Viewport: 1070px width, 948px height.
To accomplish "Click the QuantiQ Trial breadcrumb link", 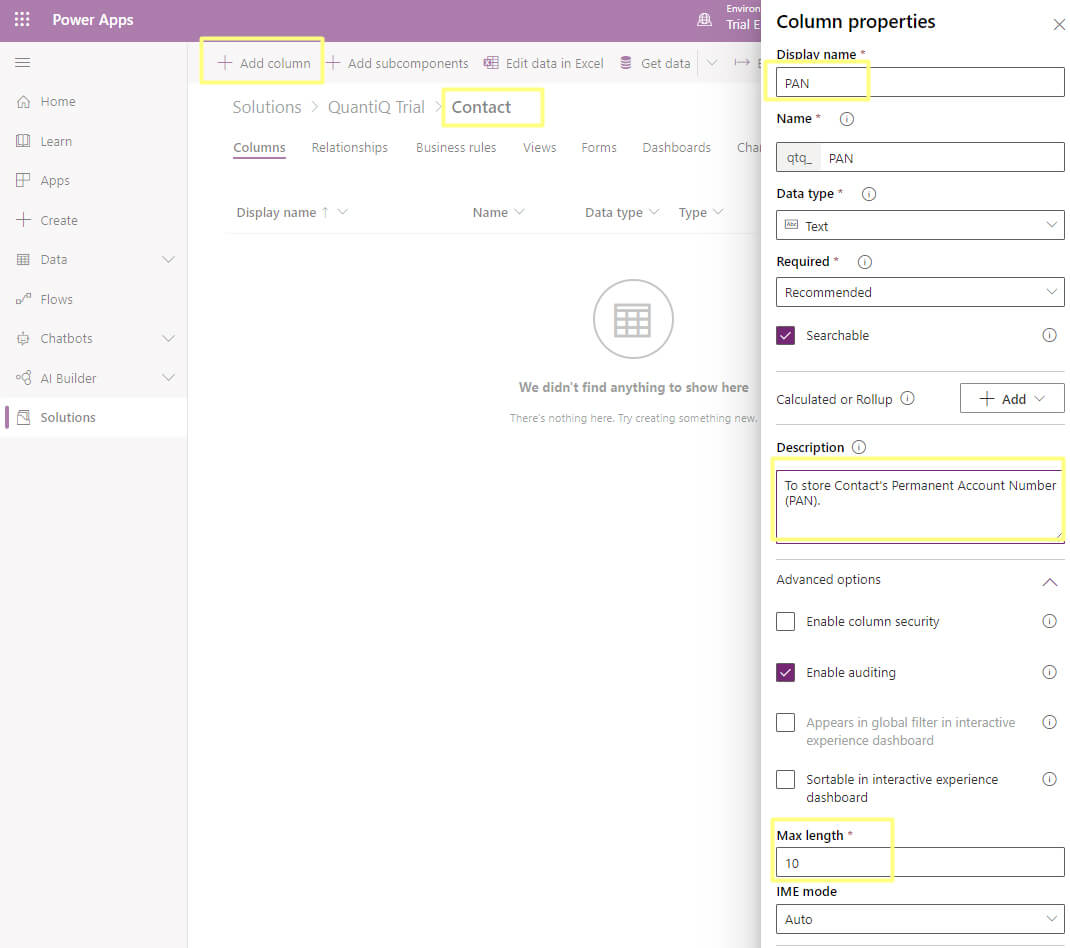I will [x=377, y=106].
